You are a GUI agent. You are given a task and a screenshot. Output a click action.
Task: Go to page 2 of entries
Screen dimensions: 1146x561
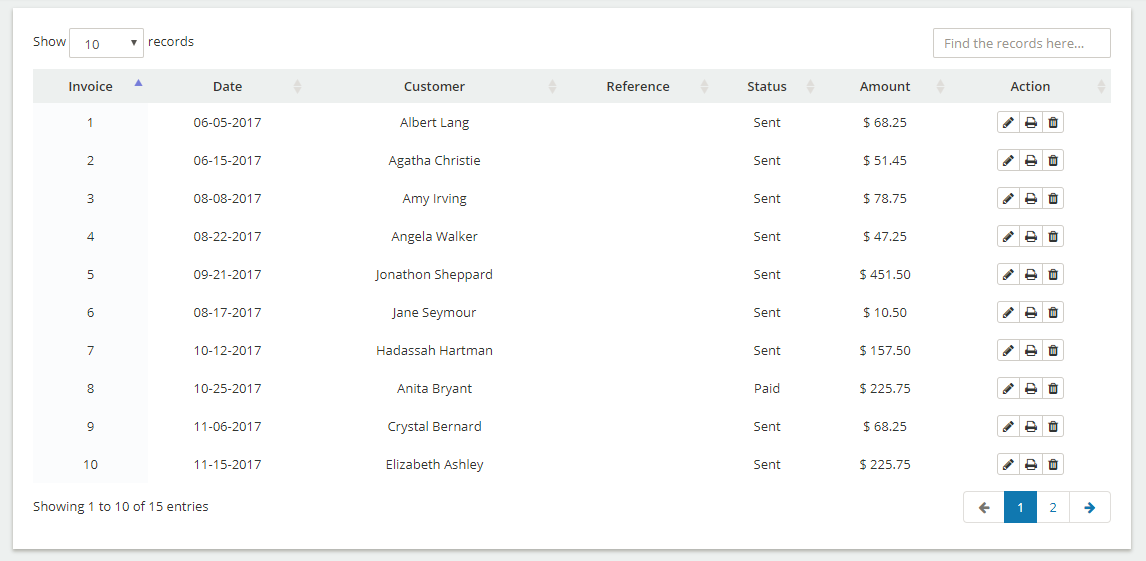click(1052, 507)
